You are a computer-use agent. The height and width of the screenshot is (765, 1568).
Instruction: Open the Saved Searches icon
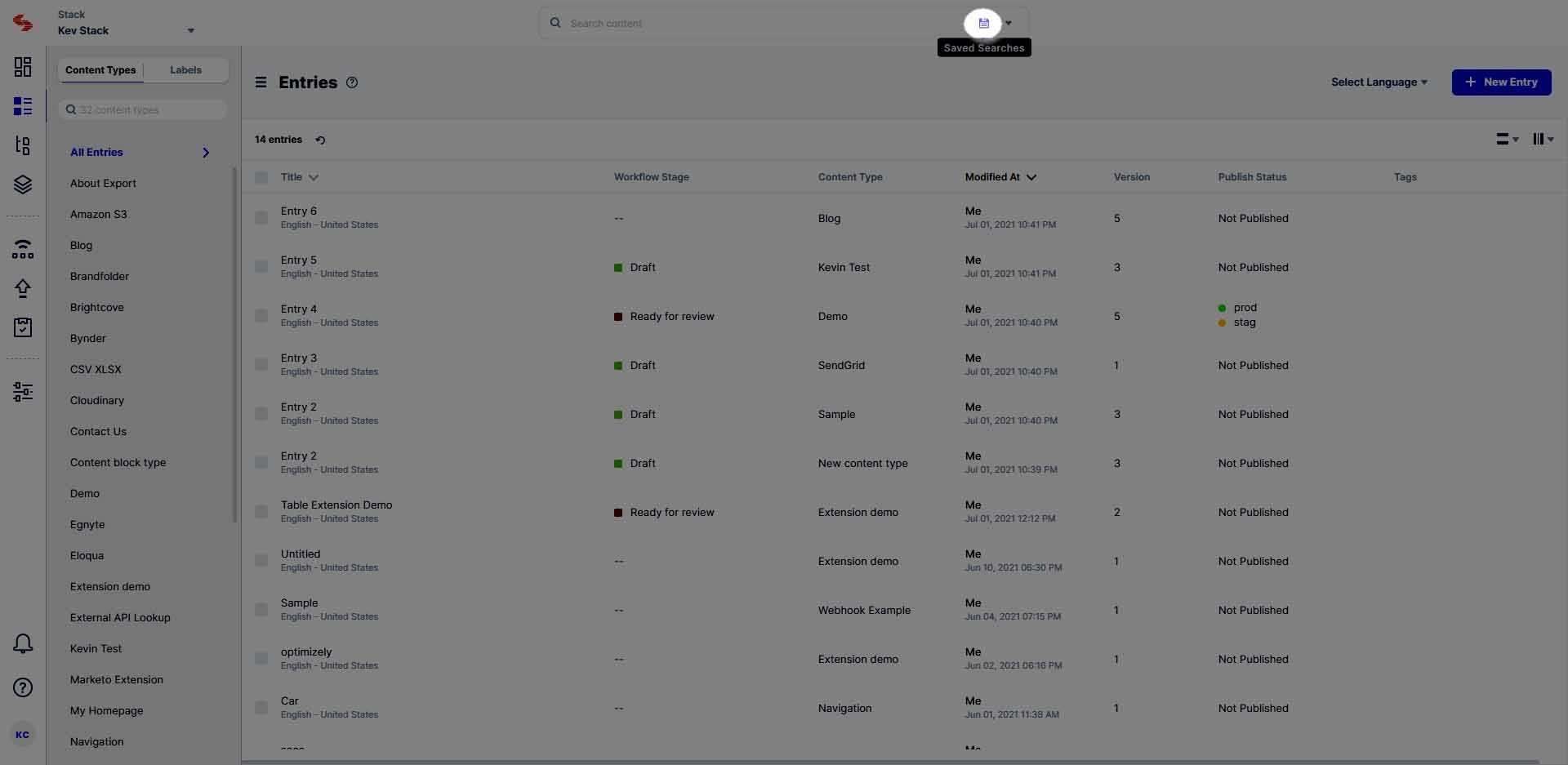983,24
